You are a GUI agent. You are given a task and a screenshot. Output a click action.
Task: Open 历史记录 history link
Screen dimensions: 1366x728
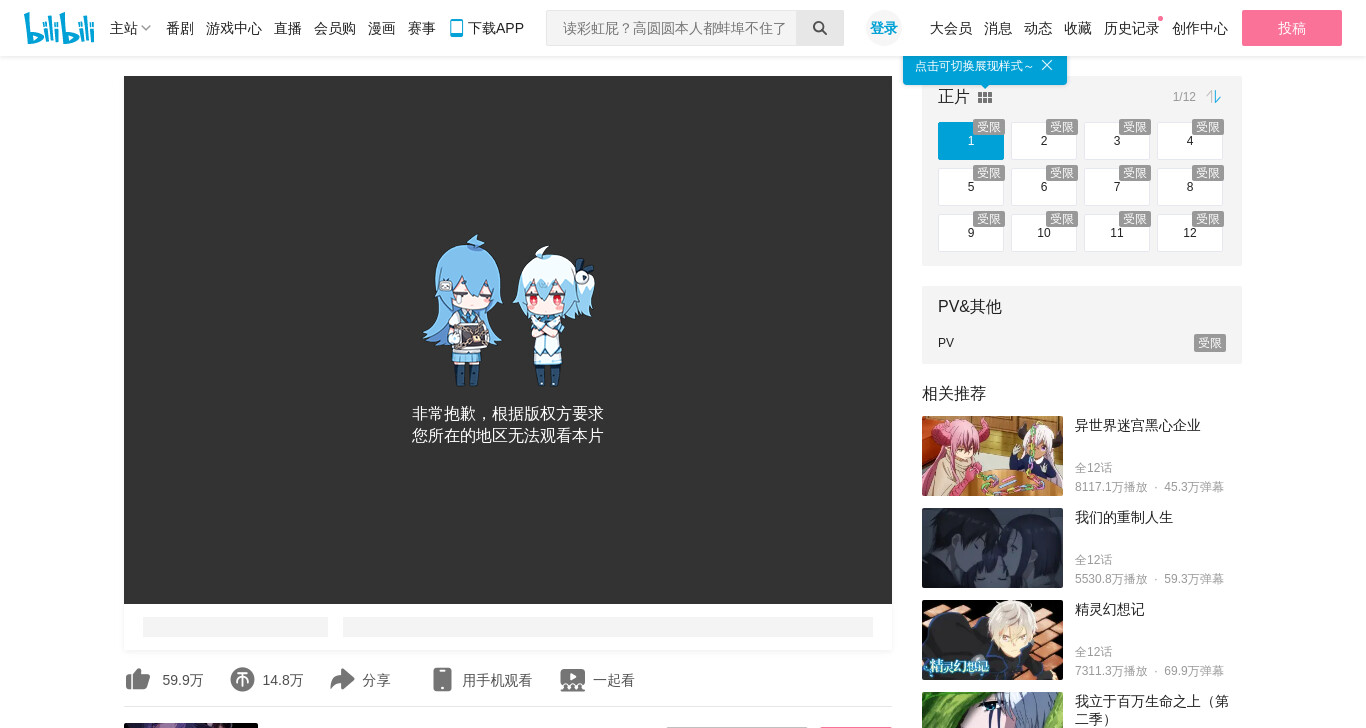coord(1132,28)
